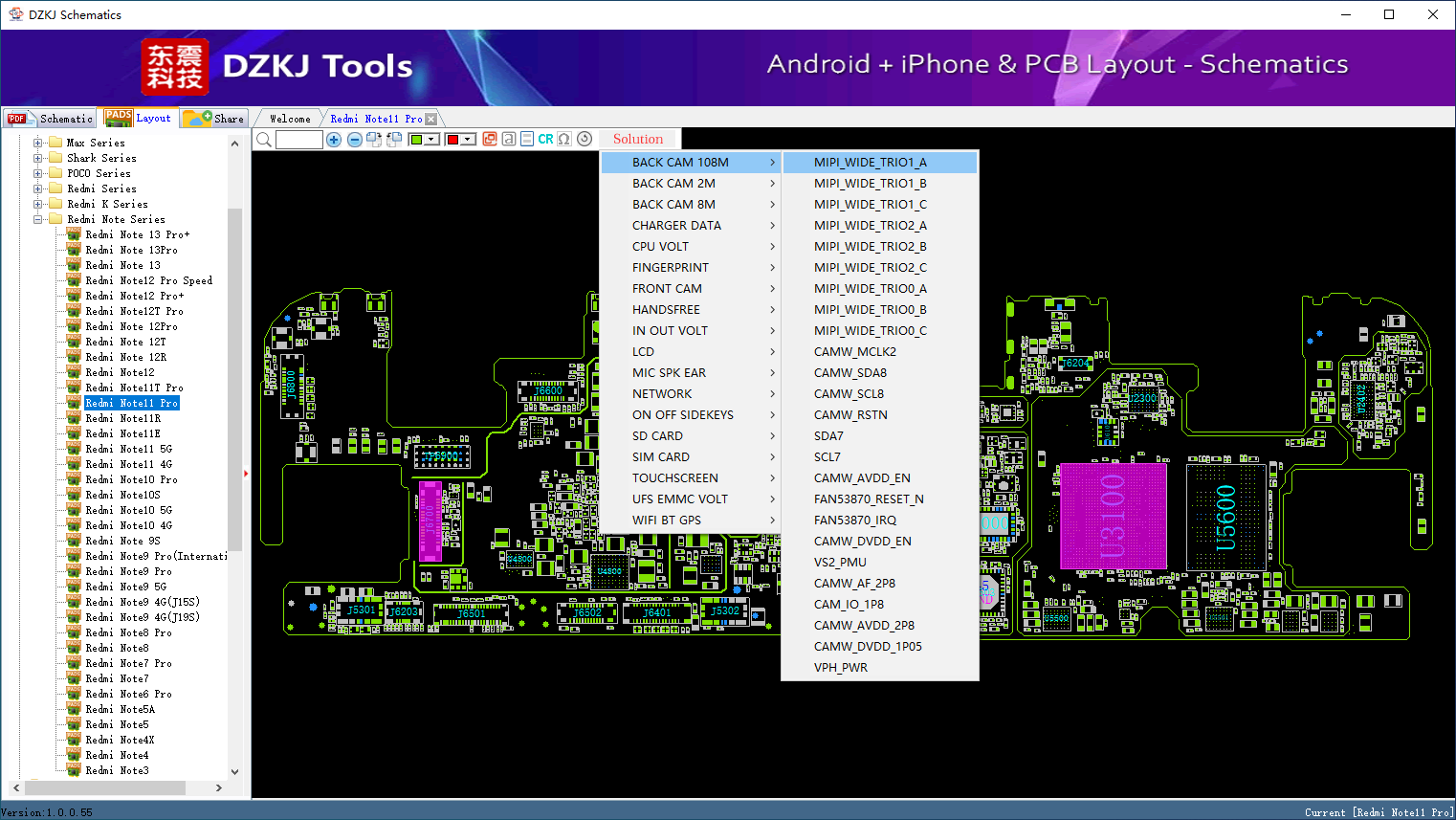Click the Redmi Note5A PADS icon
Viewport: 1456px width, 820px height.
(x=74, y=709)
